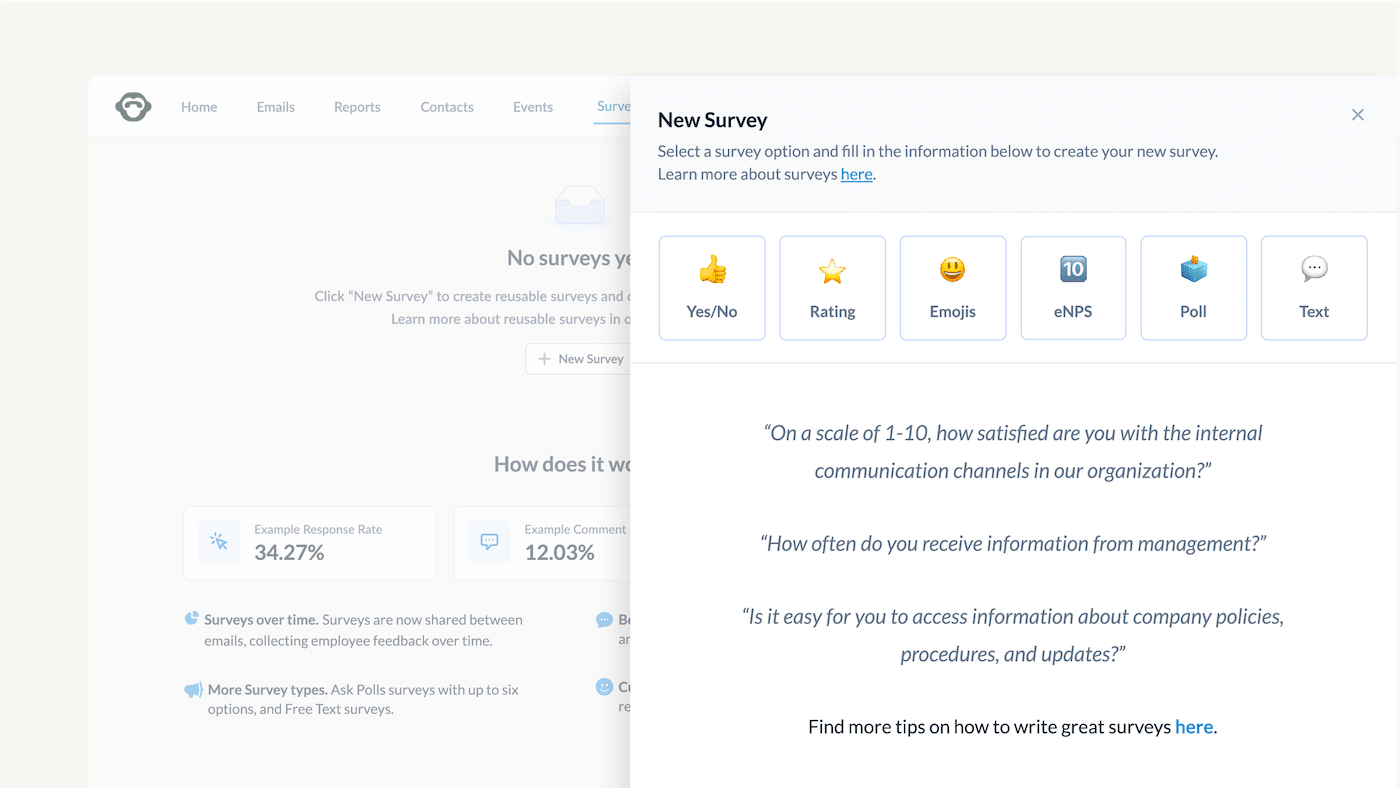
Task: Click the cursor icon beside Example Response Rate
Action: [x=219, y=542]
